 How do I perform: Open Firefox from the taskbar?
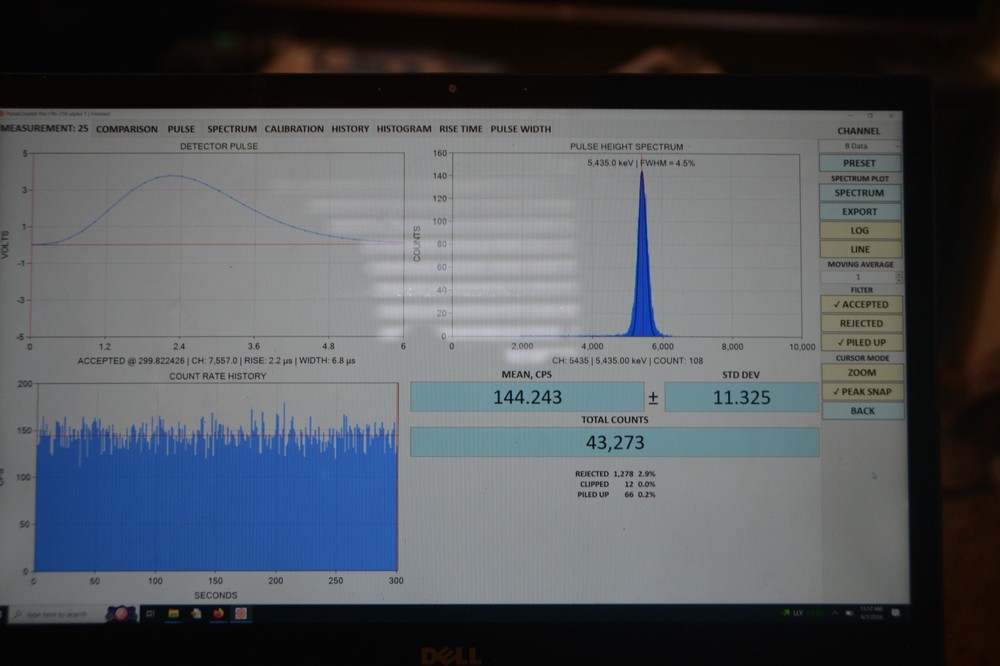pos(218,614)
